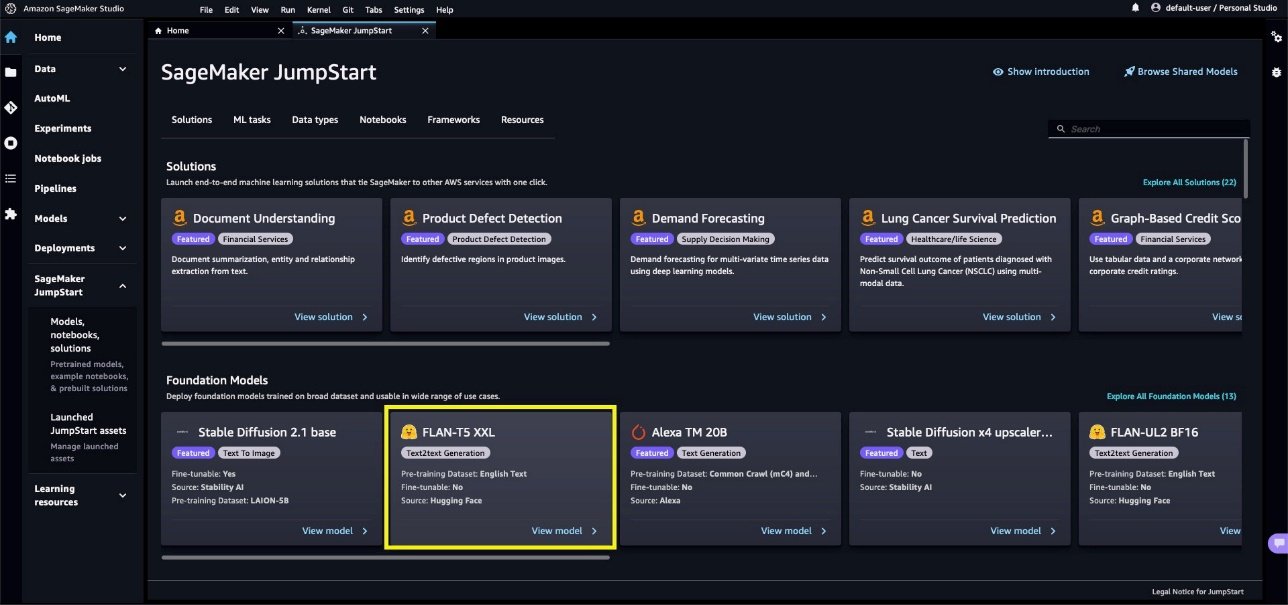The width and height of the screenshot is (1288, 605).
Task: Open the File Browser folder icon
Action: click(11, 73)
